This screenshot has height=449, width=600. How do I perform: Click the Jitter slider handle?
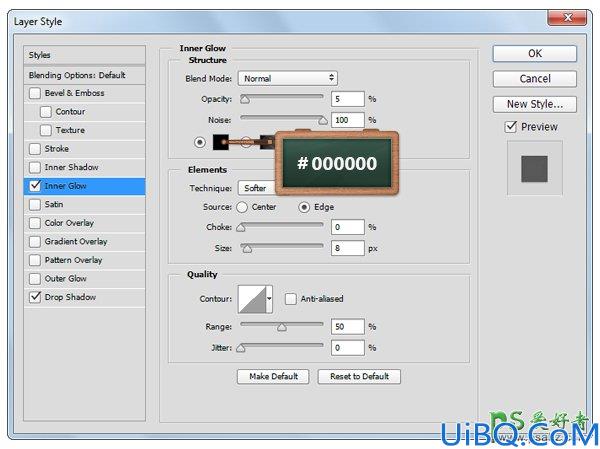pyautogui.click(x=241, y=348)
